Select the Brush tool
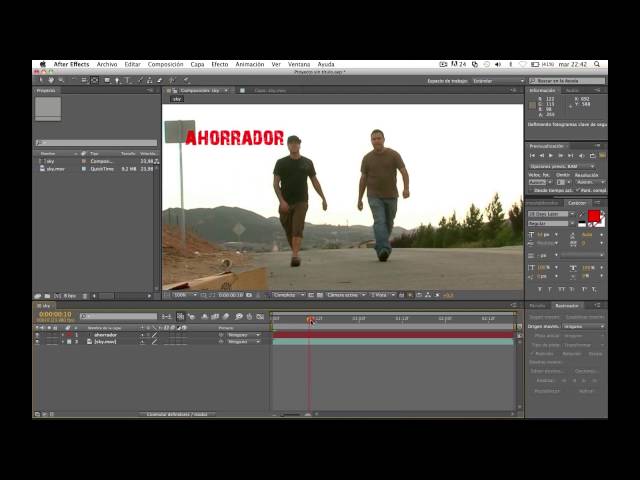Viewport: 640px width, 480px height. (x=140, y=80)
